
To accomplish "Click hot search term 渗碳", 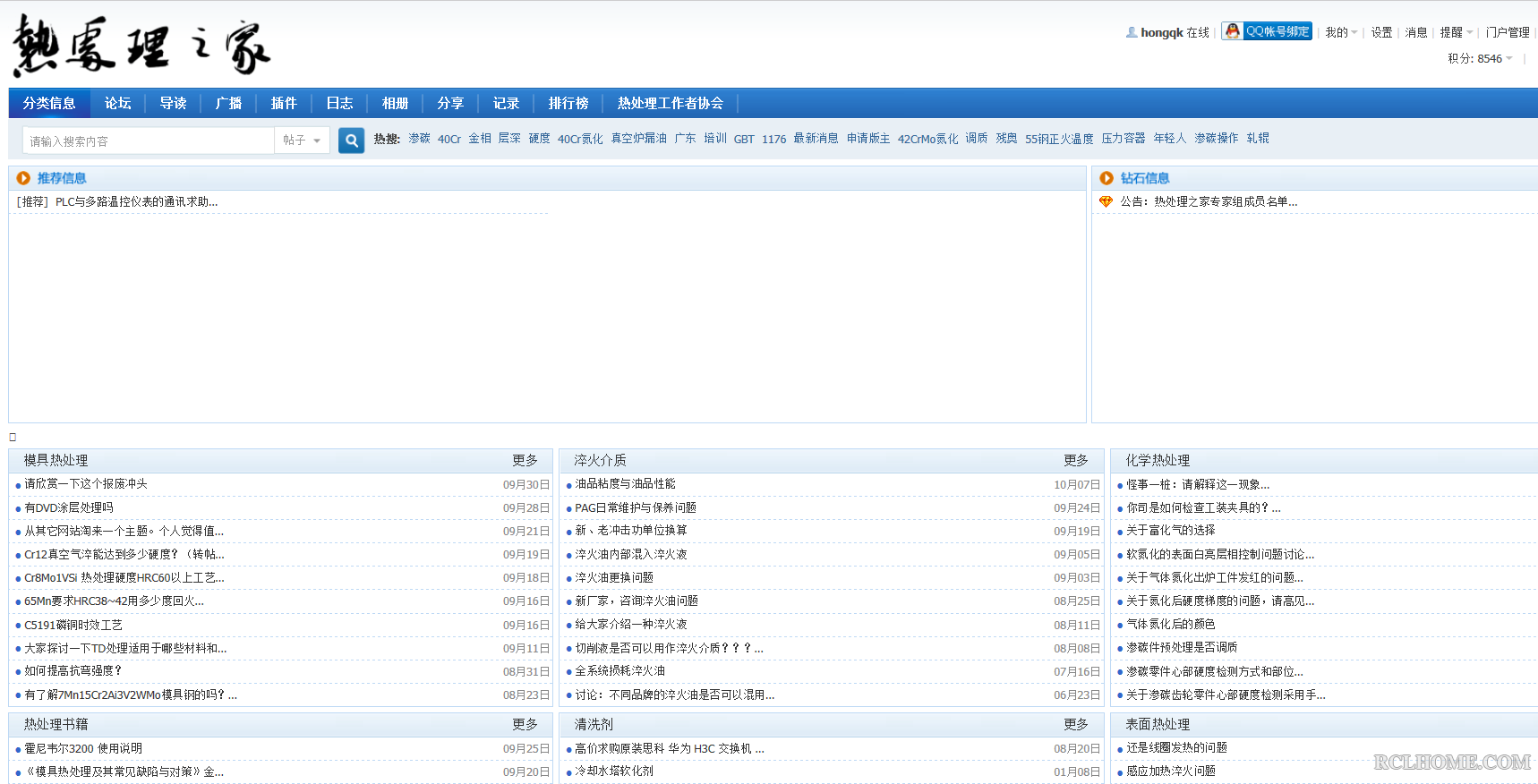I will point(419,139).
